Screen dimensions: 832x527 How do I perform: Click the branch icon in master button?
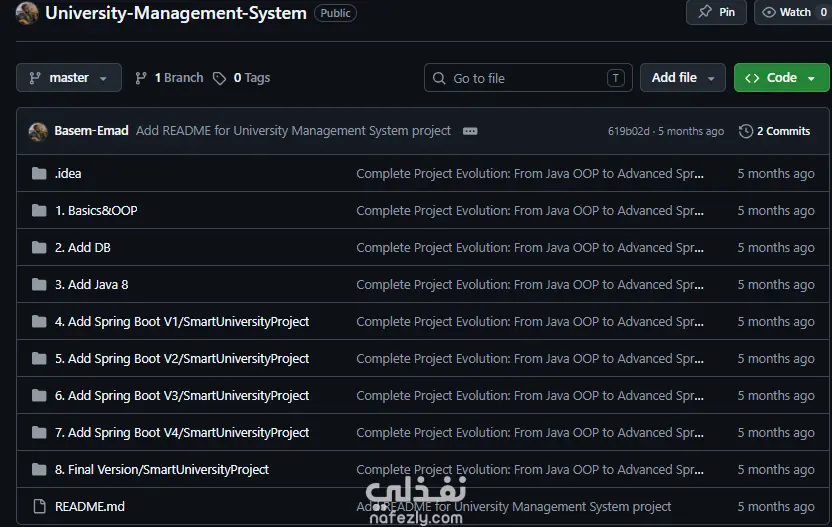(x=35, y=78)
